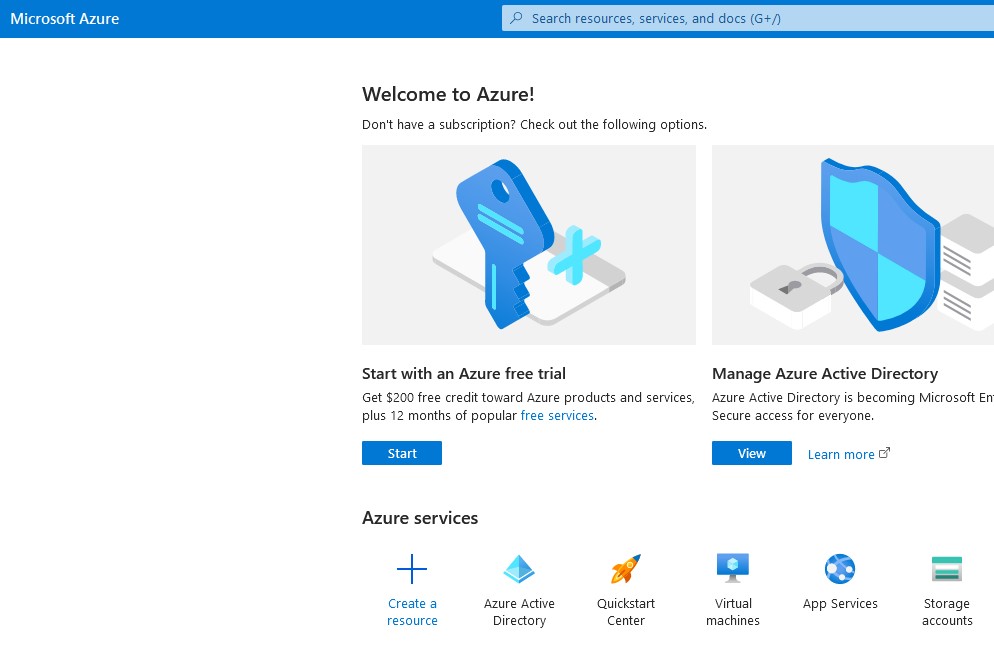The width and height of the screenshot is (994, 659).
Task: Open the Virtual machines service icon
Action: click(x=733, y=568)
